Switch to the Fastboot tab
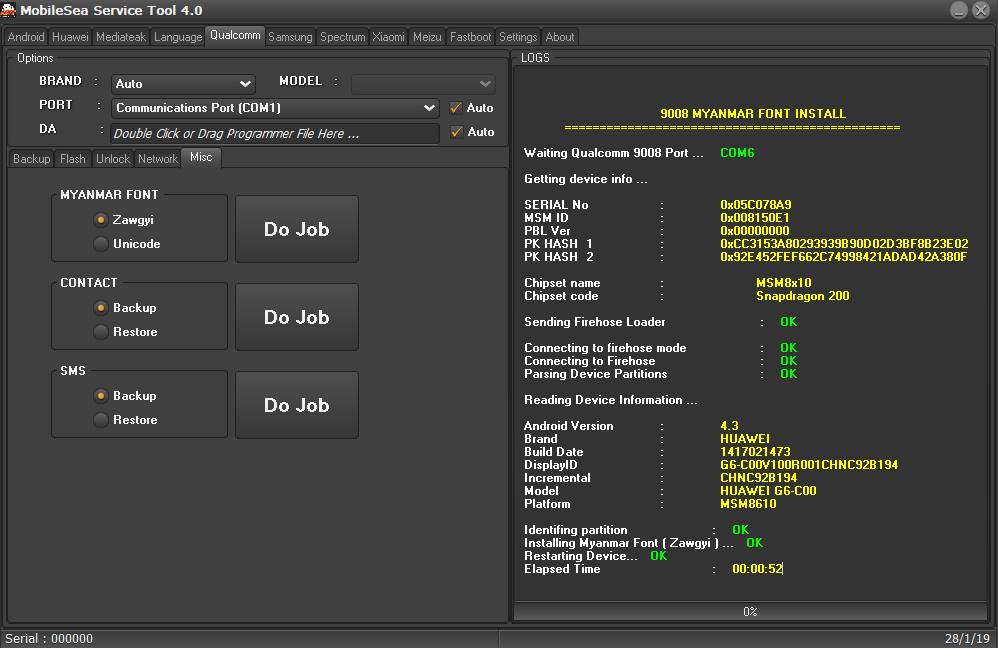This screenshot has width=998, height=648. pos(470,37)
